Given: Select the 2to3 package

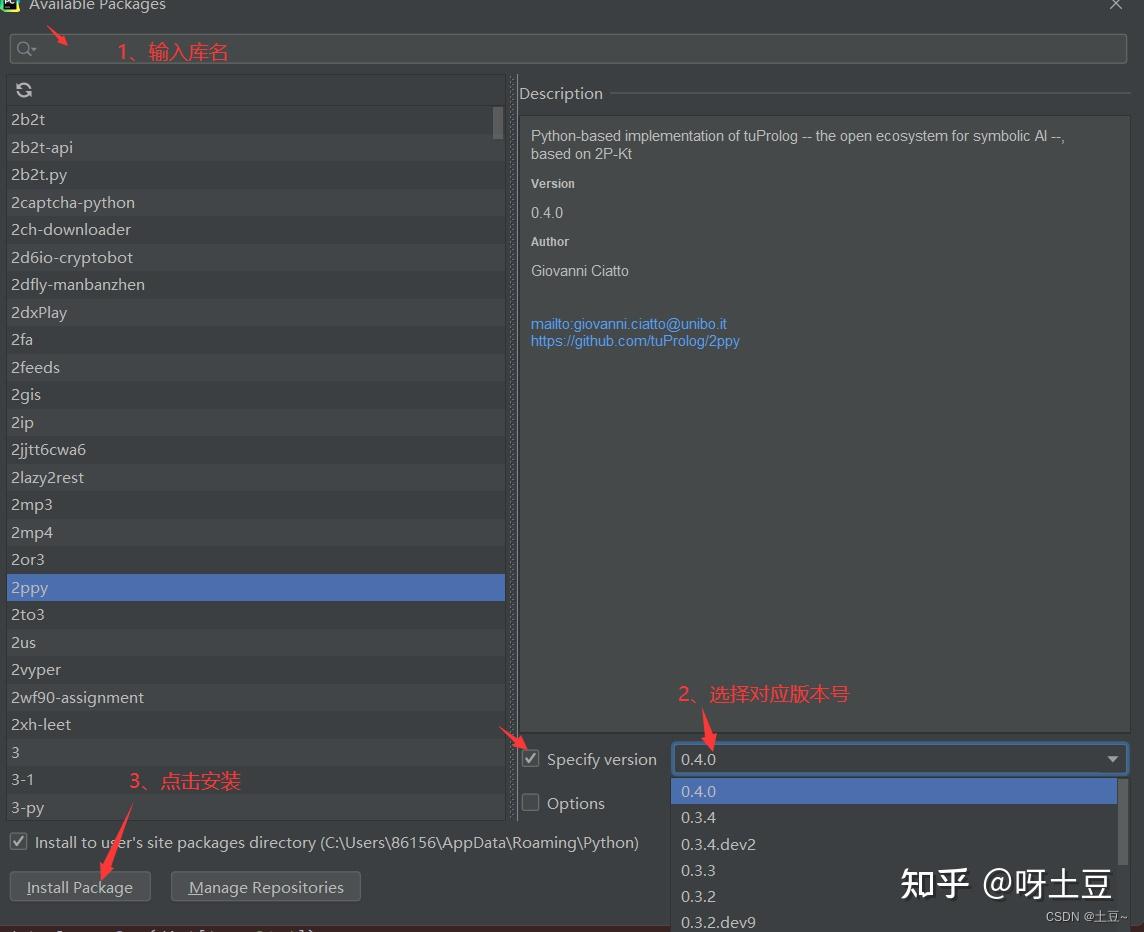Looking at the screenshot, I should (27, 614).
